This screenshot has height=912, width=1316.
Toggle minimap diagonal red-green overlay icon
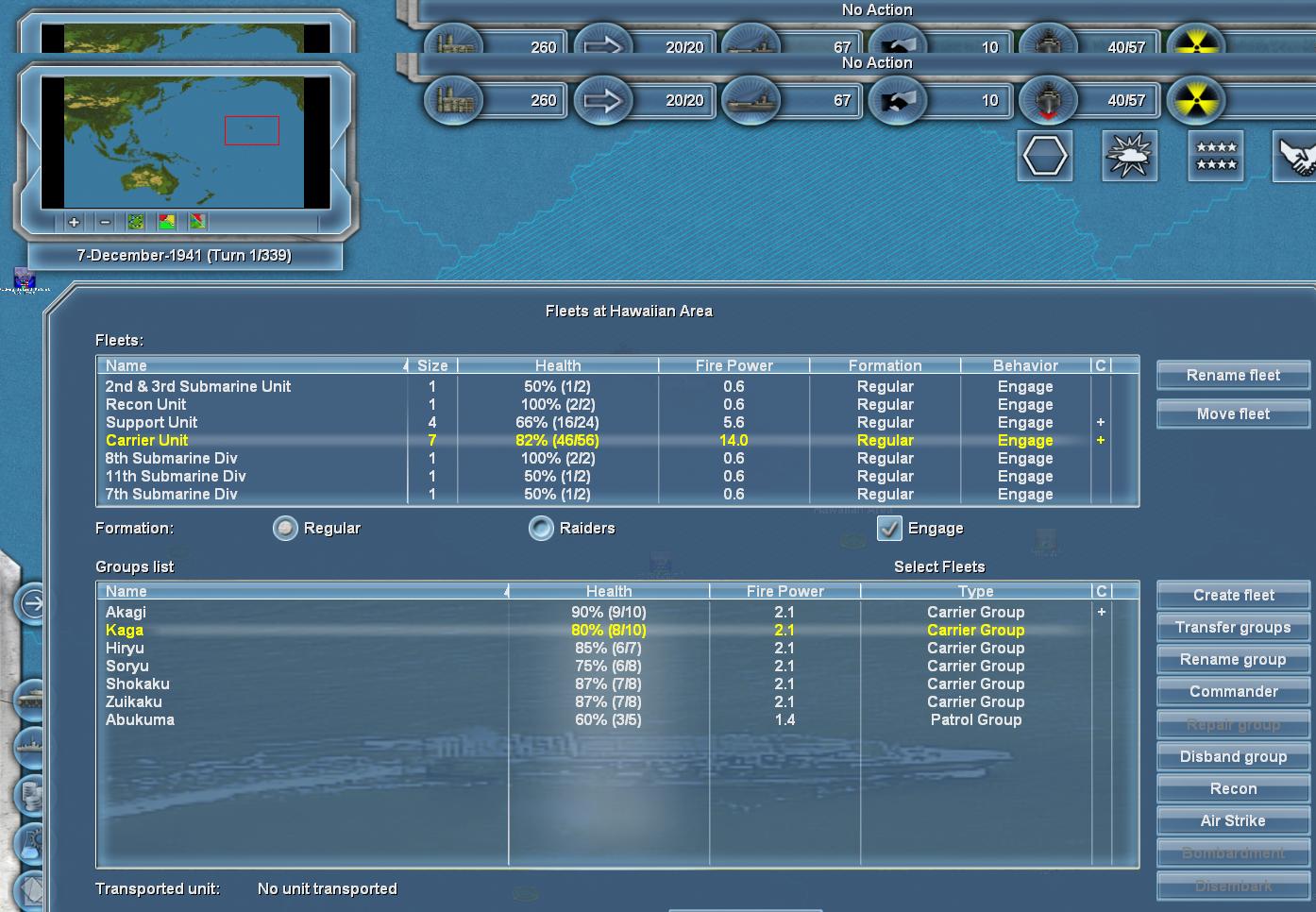[197, 222]
